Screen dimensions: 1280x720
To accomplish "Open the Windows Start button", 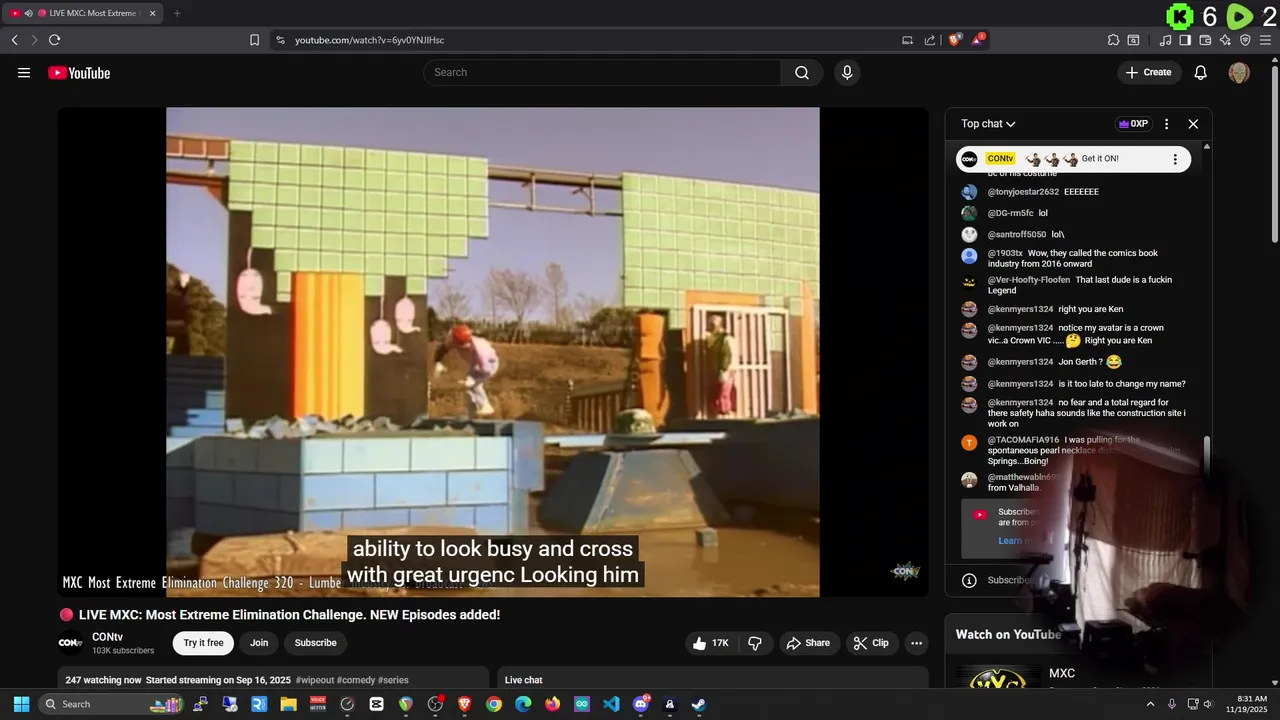I will (21, 704).
